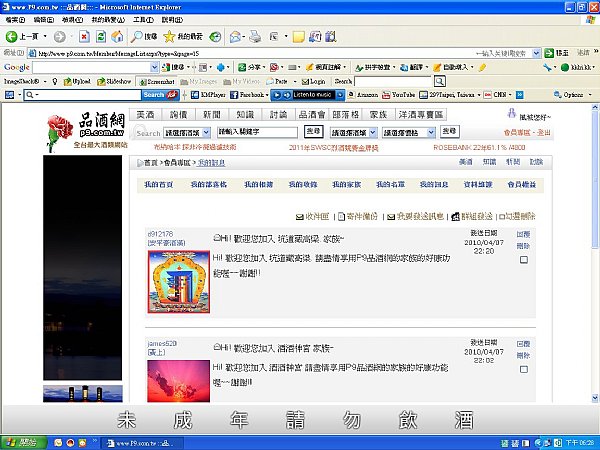Click the page vertical scrollbar
The height and width of the screenshot is (450, 600).
click(595, 253)
